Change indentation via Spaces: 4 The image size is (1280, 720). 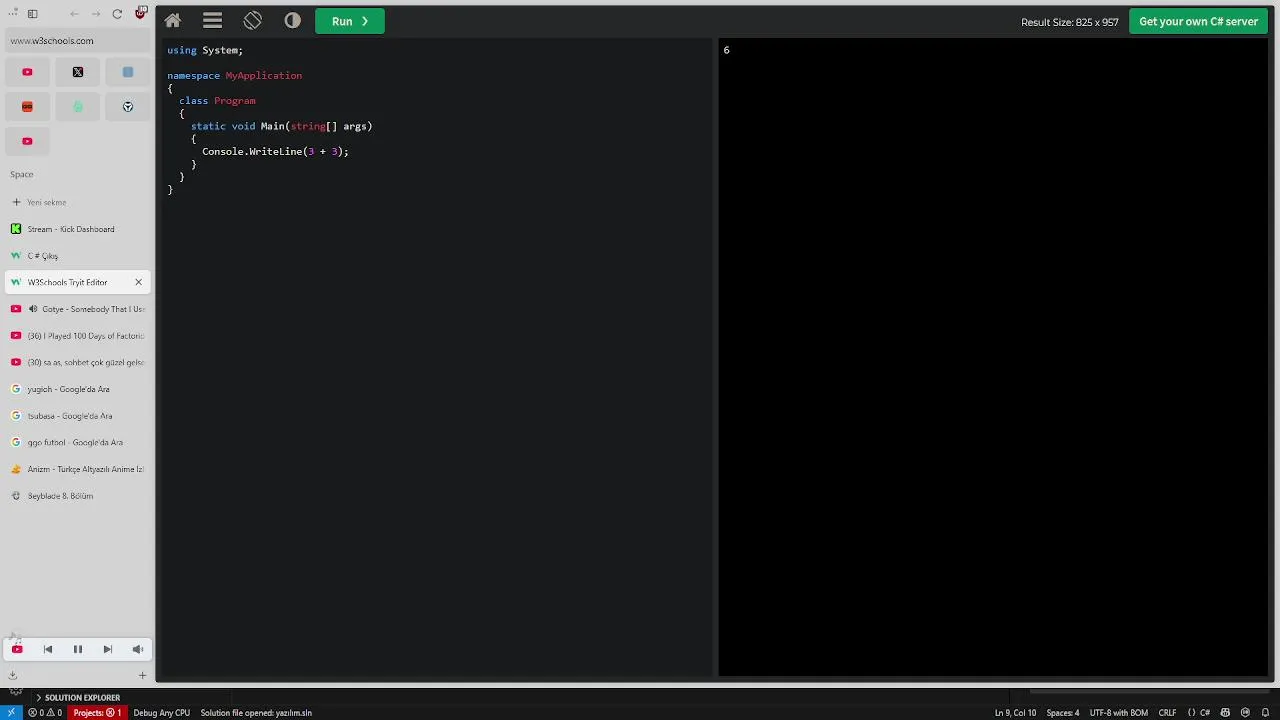click(1063, 713)
